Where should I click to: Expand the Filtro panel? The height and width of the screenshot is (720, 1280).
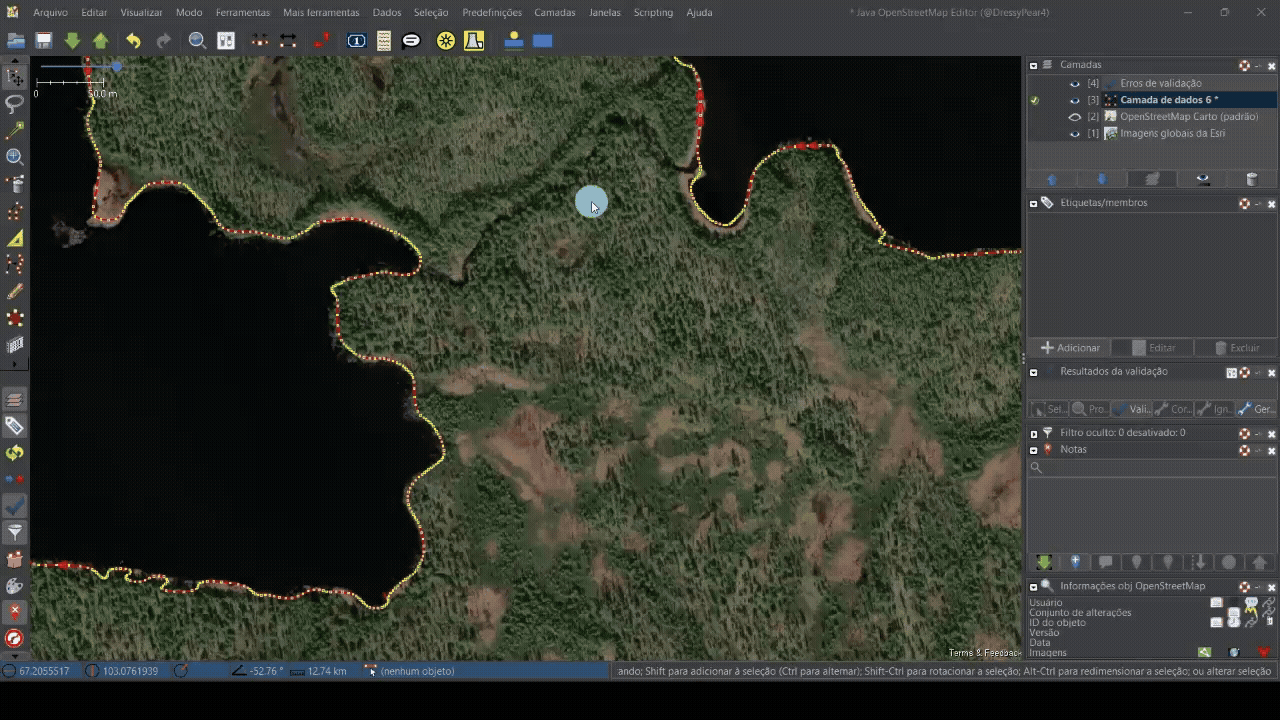[1033, 434]
